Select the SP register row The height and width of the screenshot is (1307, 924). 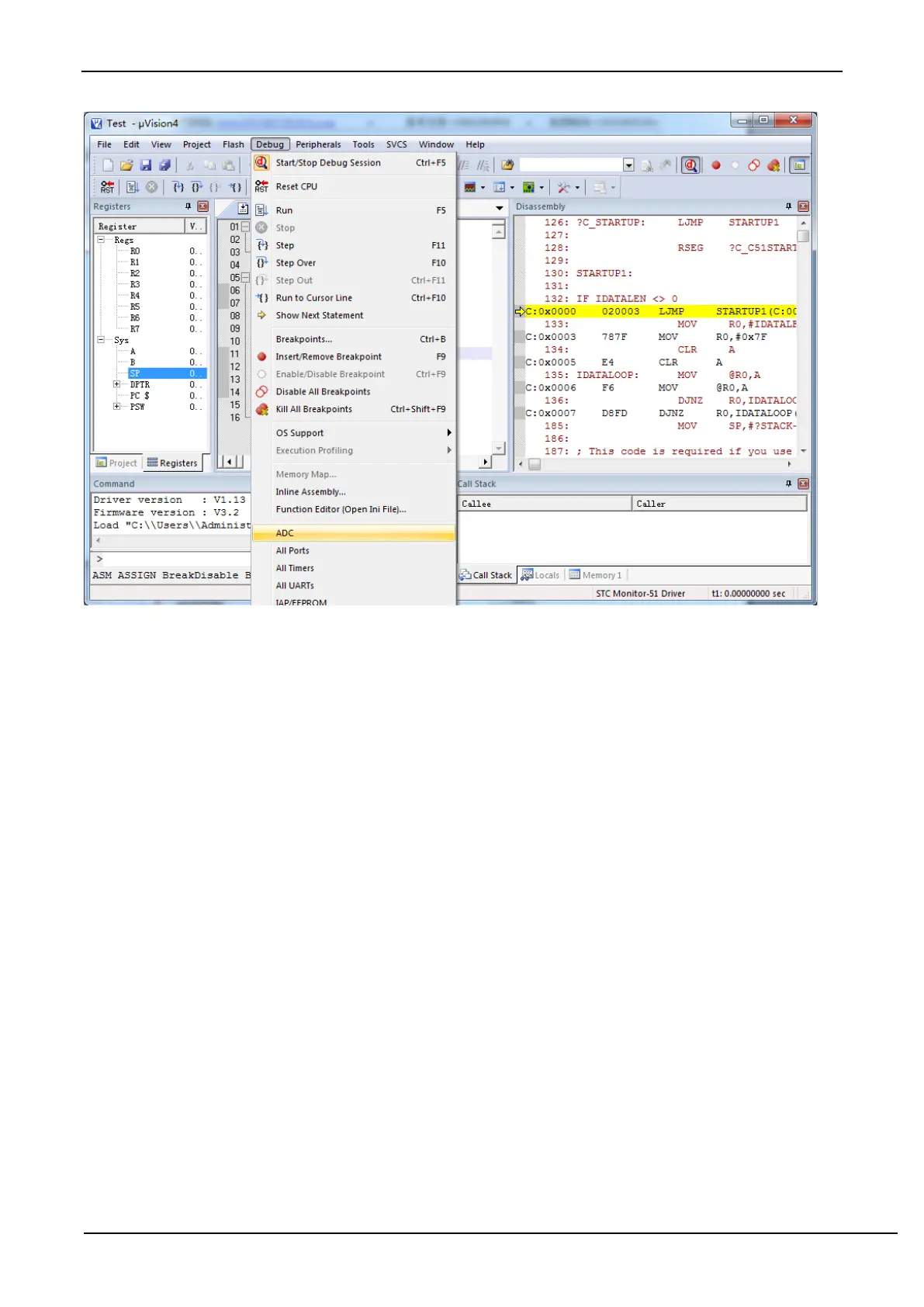coord(151,373)
